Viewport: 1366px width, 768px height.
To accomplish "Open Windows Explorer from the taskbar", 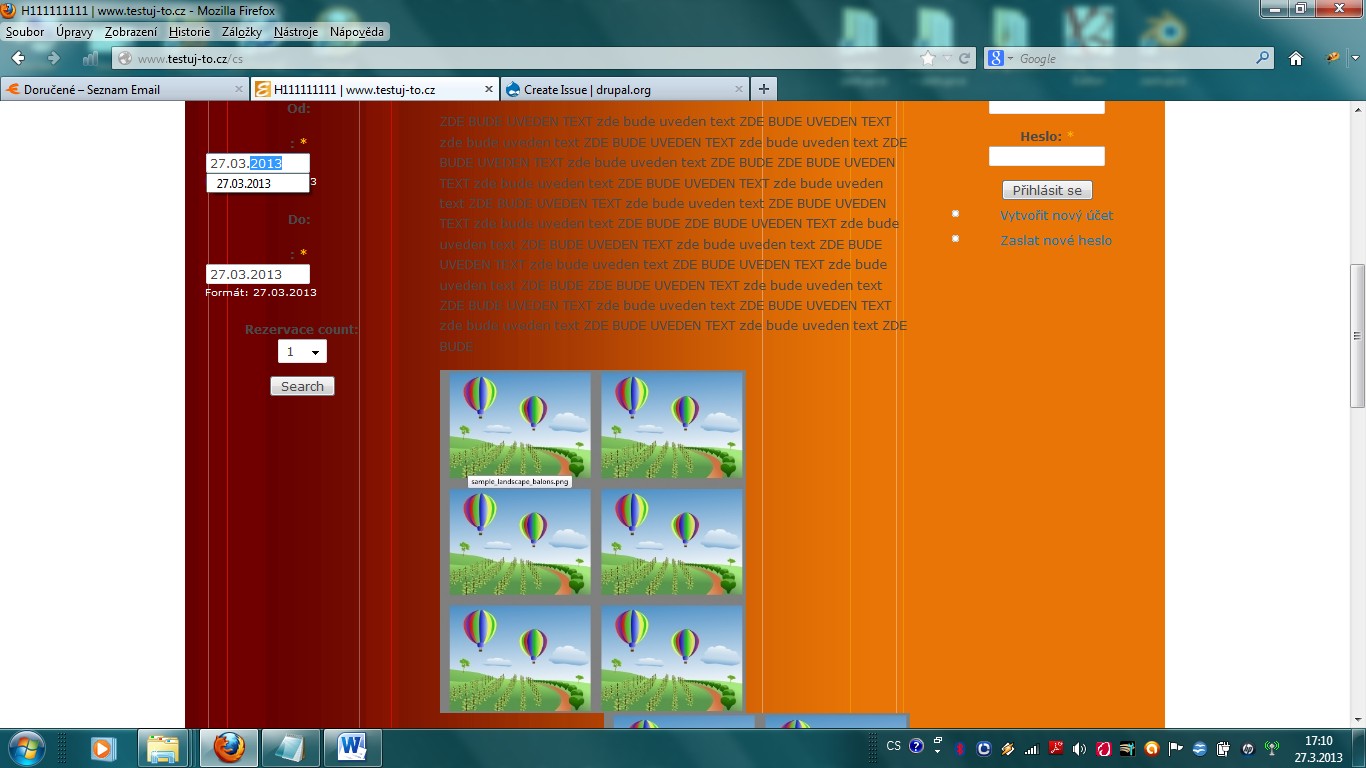I will [163, 748].
